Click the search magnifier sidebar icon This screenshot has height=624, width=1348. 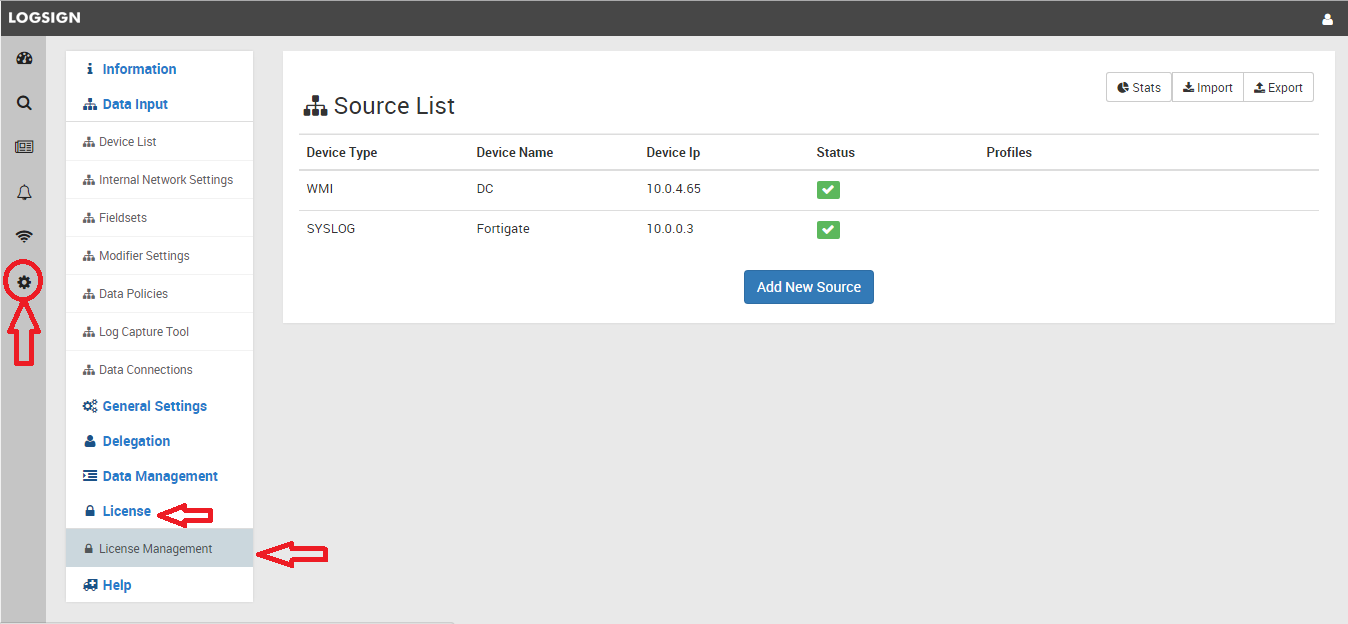coord(24,102)
